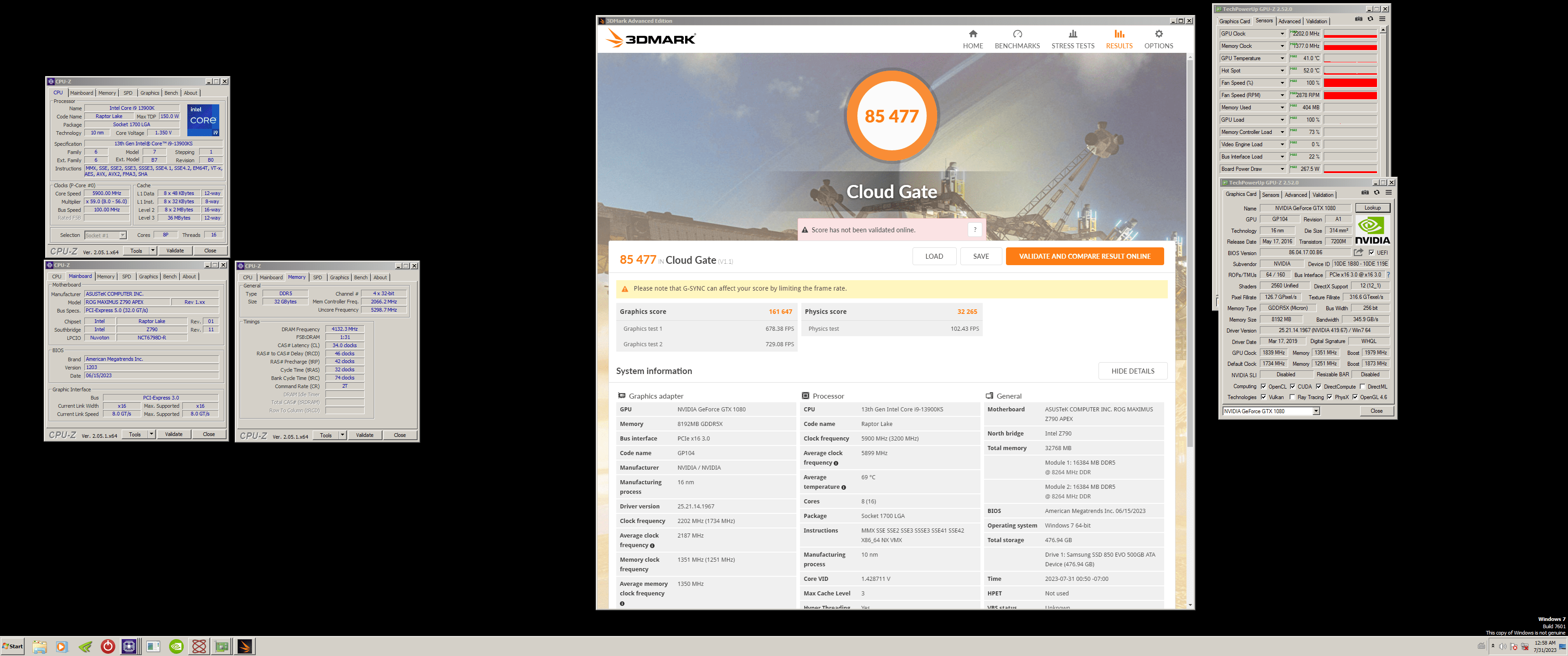Image resolution: width=1568 pixels, height=656 pixels.
Task: Click info icon next to Average temperature
Action: 843,487
